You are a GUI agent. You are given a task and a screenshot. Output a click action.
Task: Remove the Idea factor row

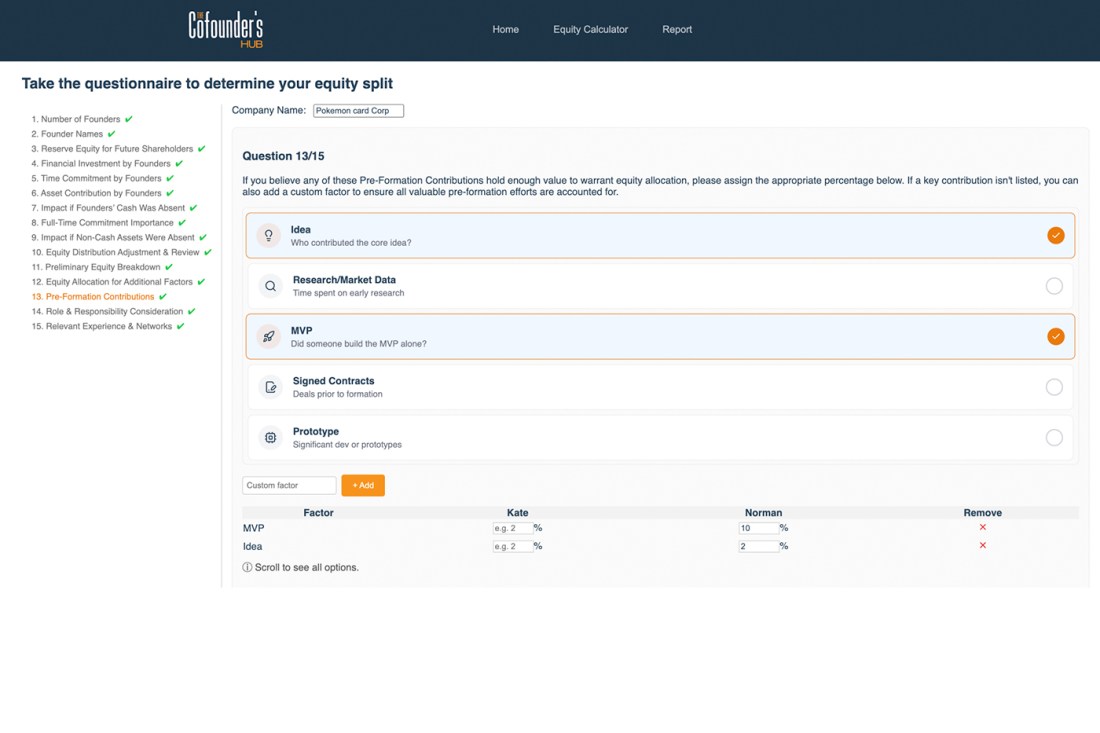982,546
